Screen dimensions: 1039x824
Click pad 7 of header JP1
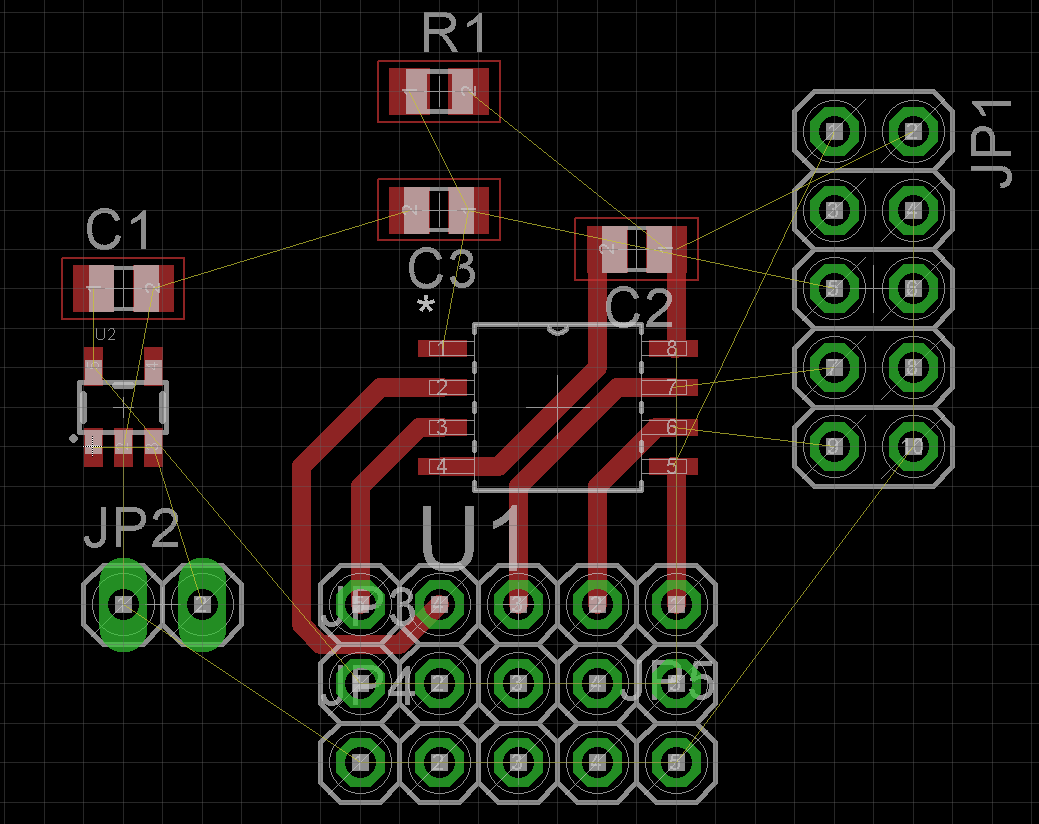(834, 368)
